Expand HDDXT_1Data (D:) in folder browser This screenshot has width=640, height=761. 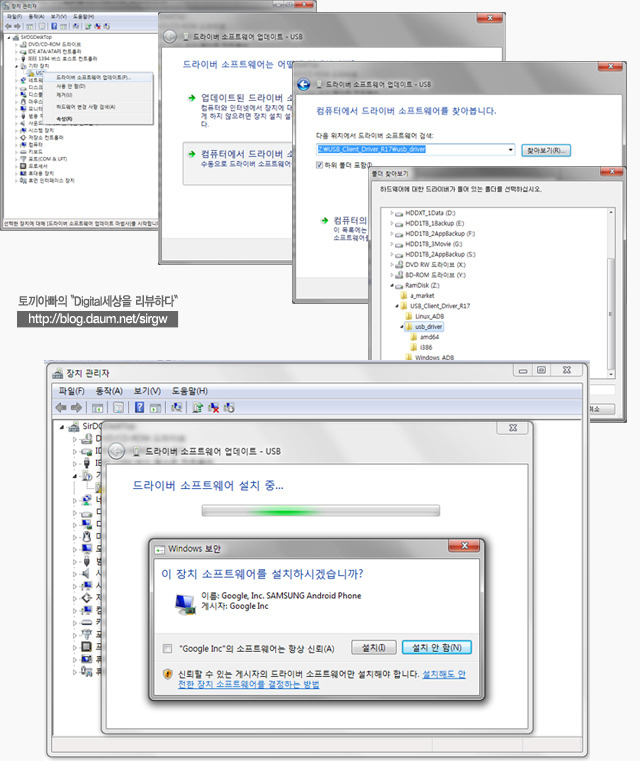pos(392,213)
